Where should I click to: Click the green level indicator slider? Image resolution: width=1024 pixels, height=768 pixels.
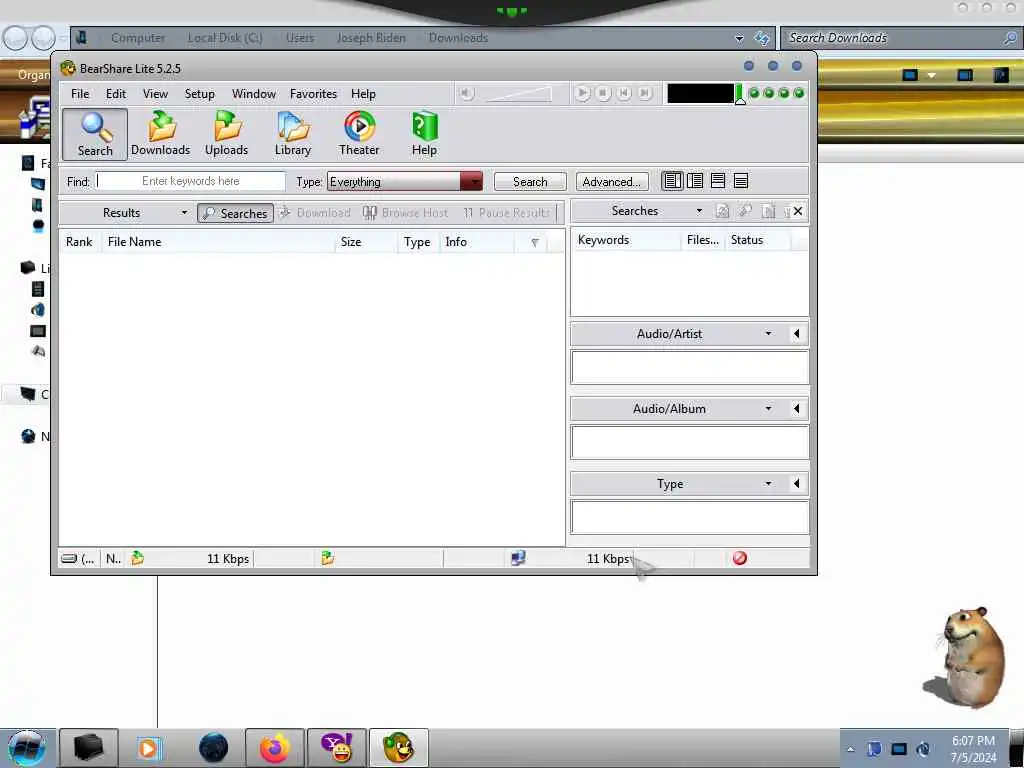(740, 94)
